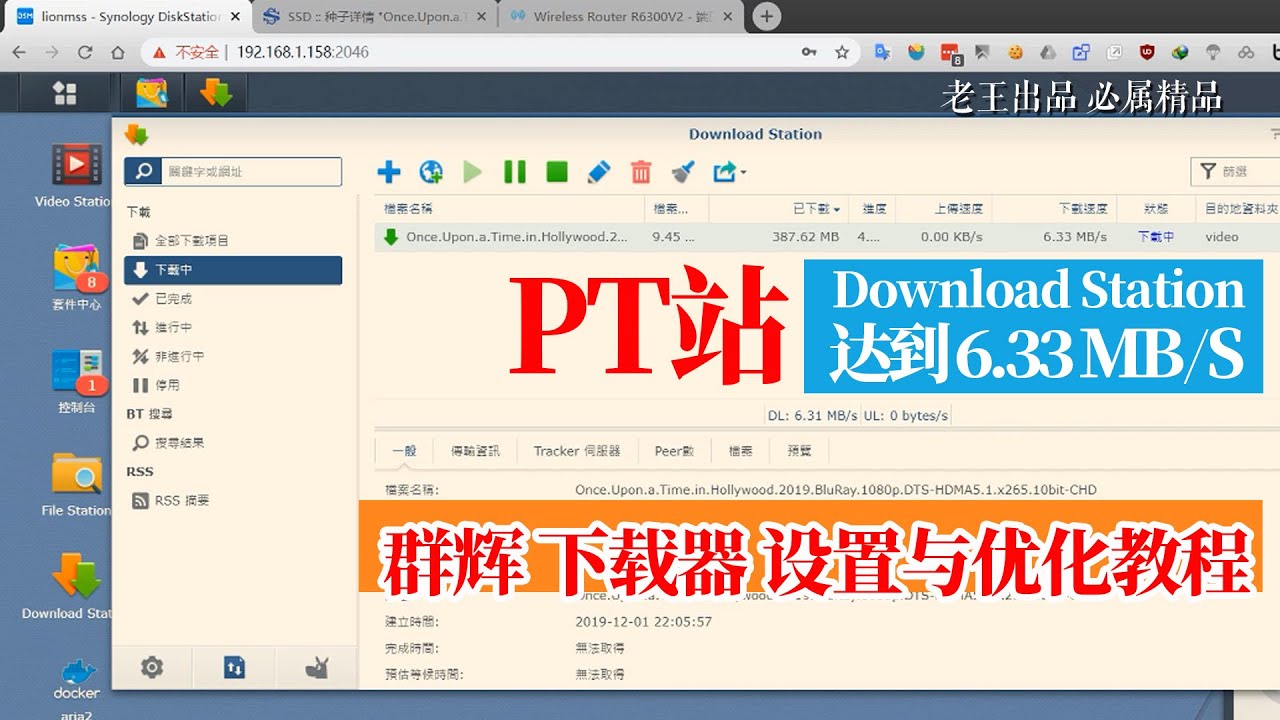1280x720 pixels.
Task: Switch to the 預覽 tab
Action: click(800, 451)
